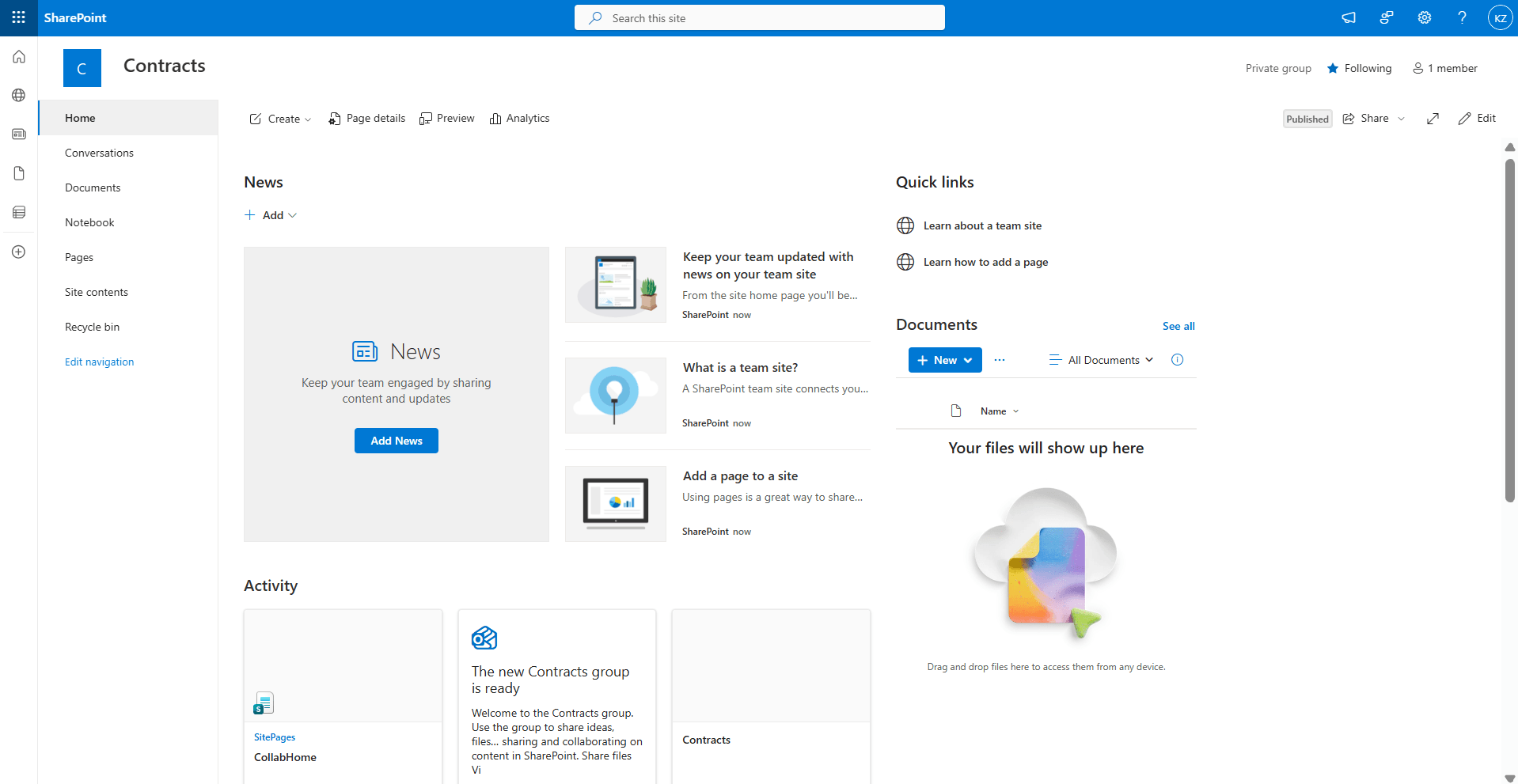
Task: Click in the Search this site box
Action: [x=760, y=17]
